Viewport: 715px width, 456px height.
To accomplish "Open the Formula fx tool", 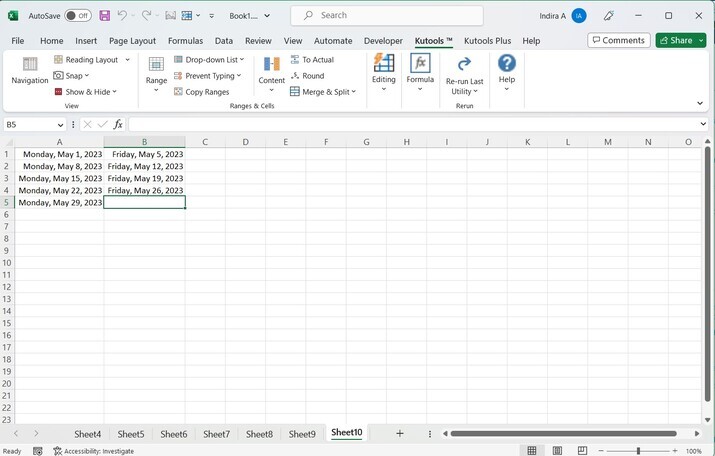I will tap(420, 63).
